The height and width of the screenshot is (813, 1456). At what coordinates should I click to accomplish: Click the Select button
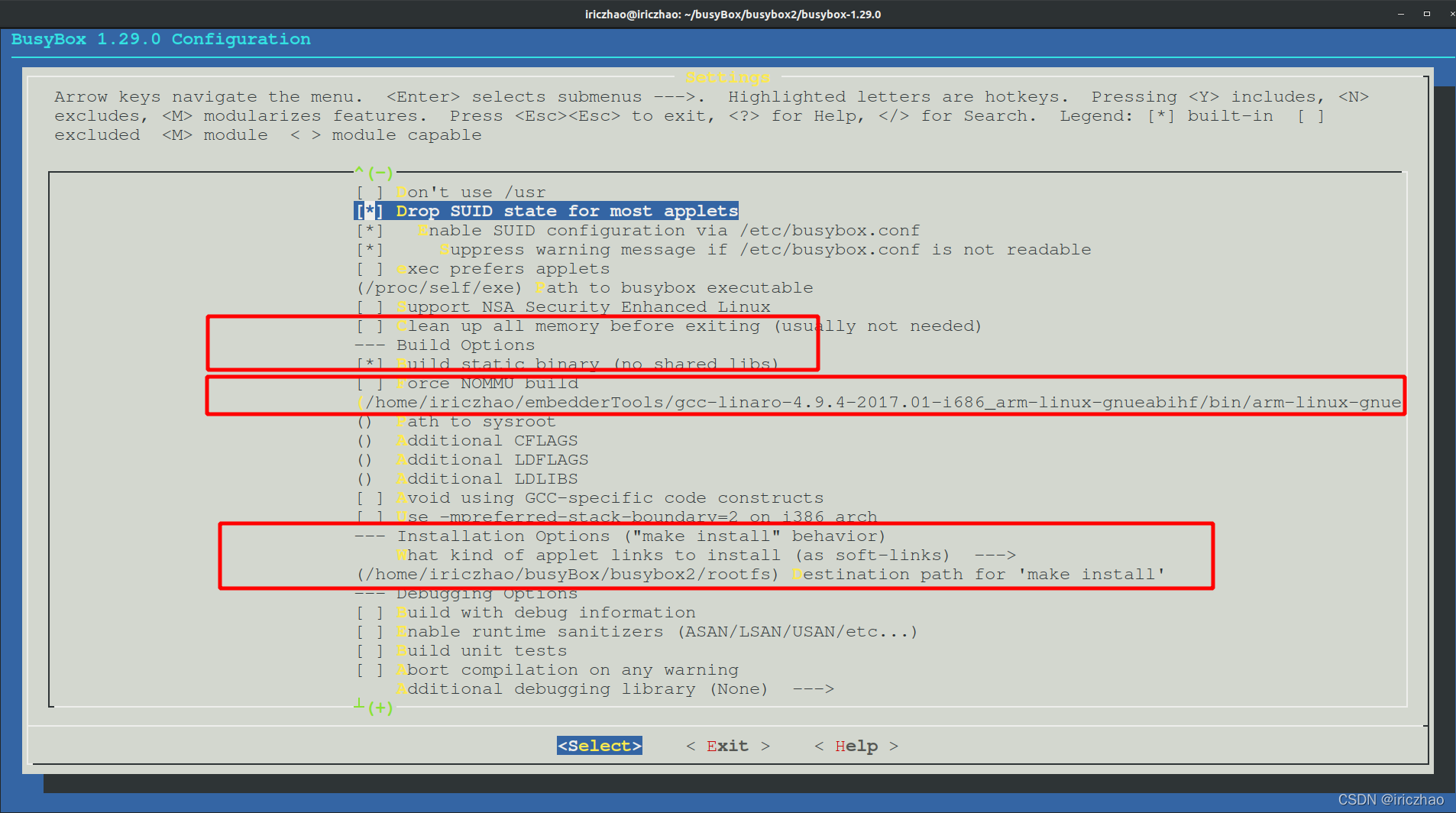pos(600,746)
